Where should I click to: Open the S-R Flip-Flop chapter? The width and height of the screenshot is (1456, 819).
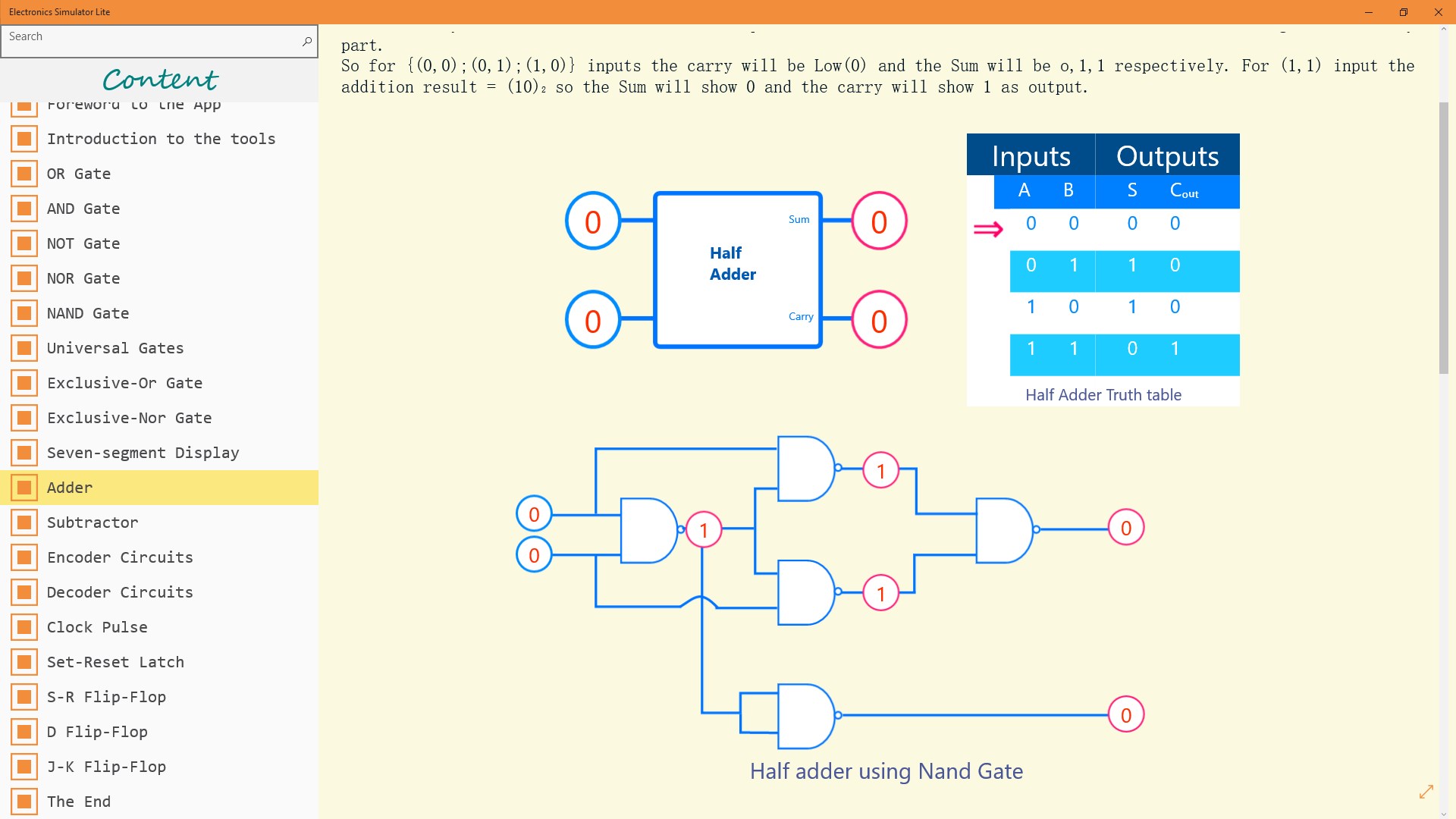click(106, 697)
